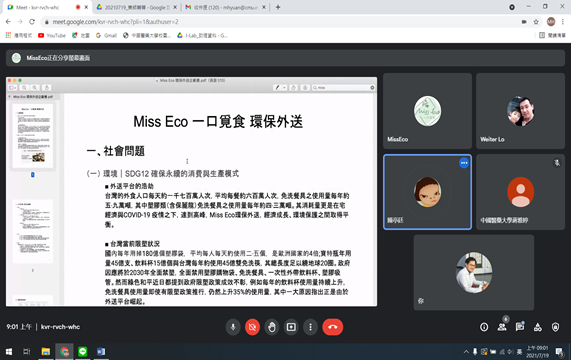
Task: Open meeting details info icon
Action: tap(484, 327)
